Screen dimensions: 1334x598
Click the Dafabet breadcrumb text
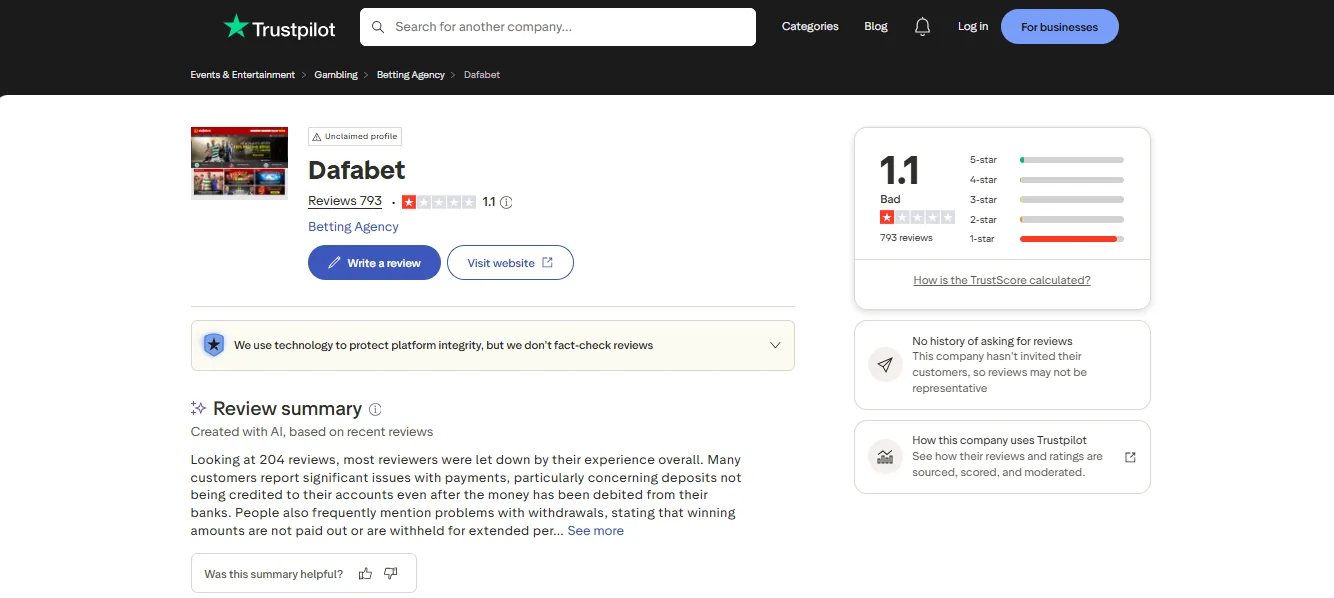pyautogui.click(x=482, y=75)
